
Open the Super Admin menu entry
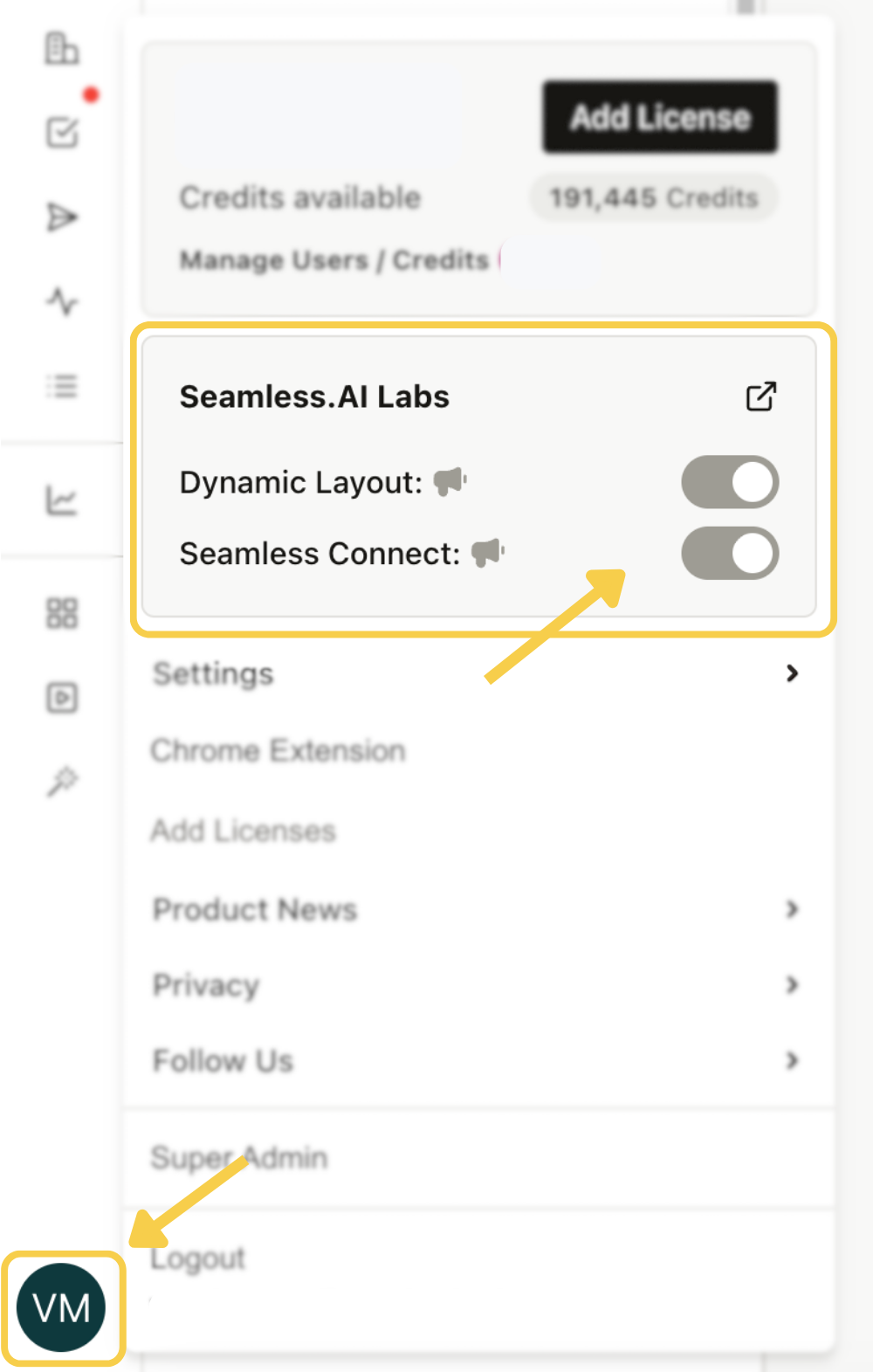[x=239, y=1156]
